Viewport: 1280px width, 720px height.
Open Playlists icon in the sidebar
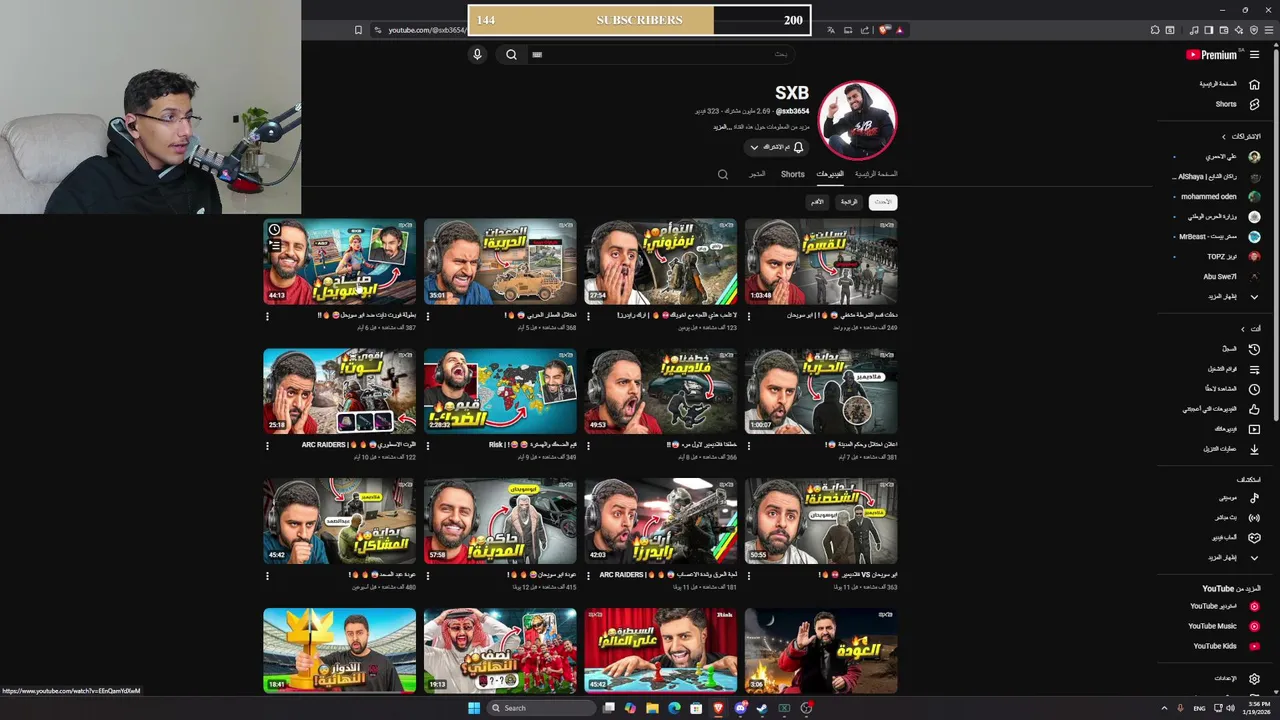coord(1254,369)
